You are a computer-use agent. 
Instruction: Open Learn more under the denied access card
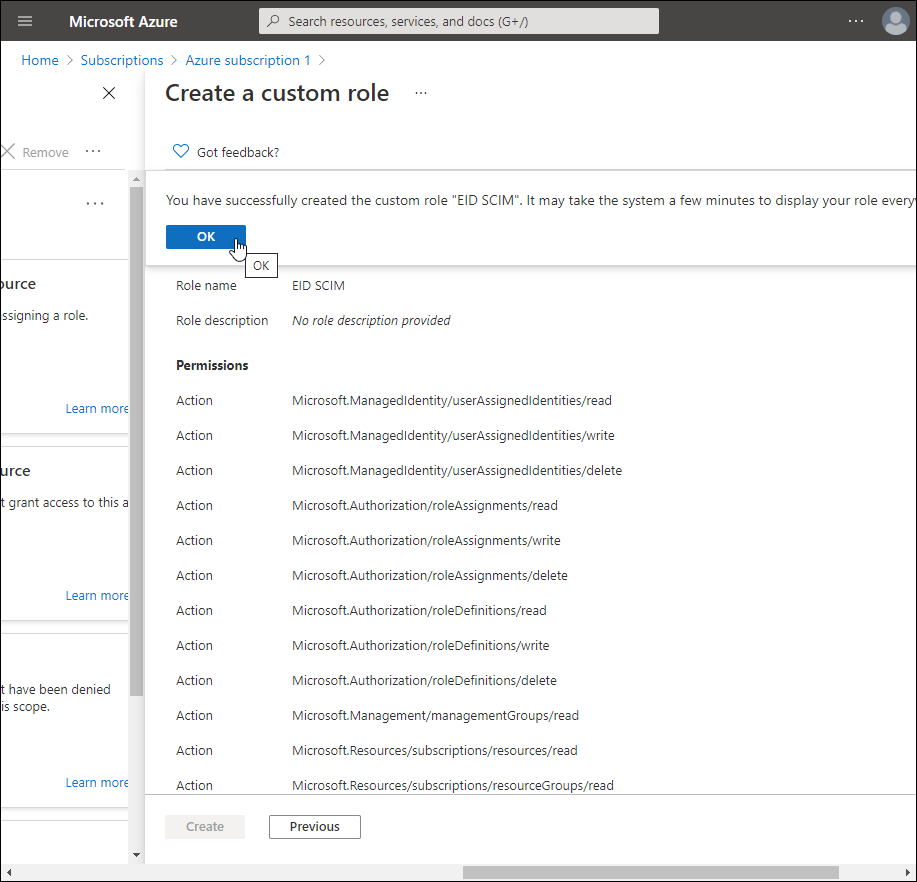tap(97, 782)
